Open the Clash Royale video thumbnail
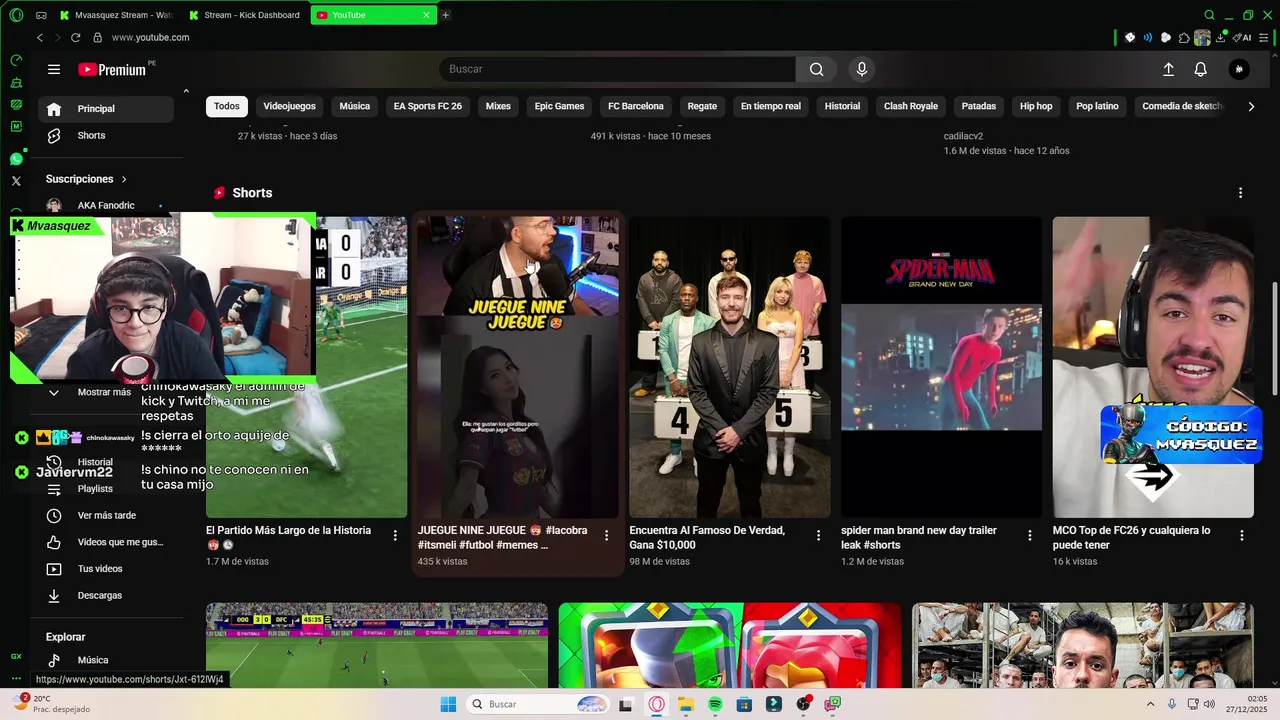Image resolution: width=1280 pixels, height=720 pixels. click(730, 645)
